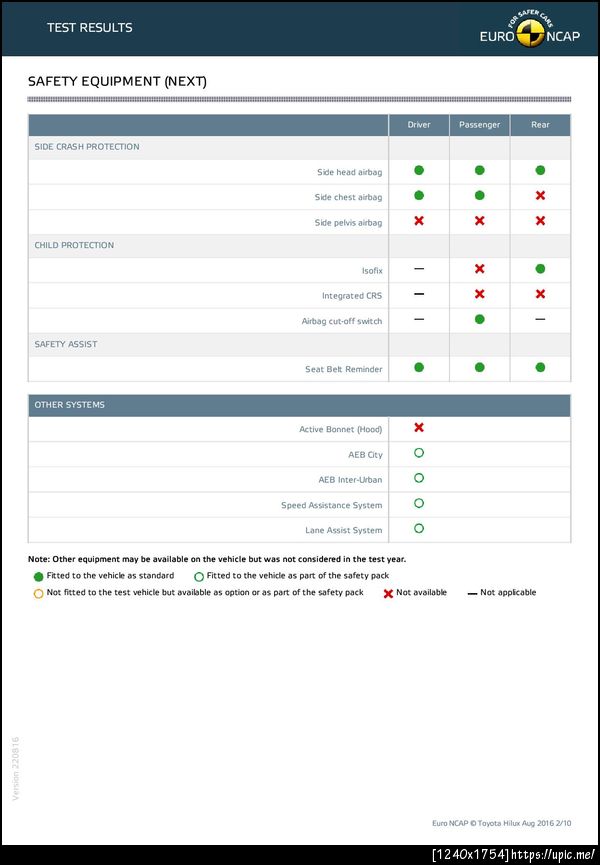Click 'Lane Assist System' row label
The width and height of the screenshot is (600, 865).
pos(344,530)
